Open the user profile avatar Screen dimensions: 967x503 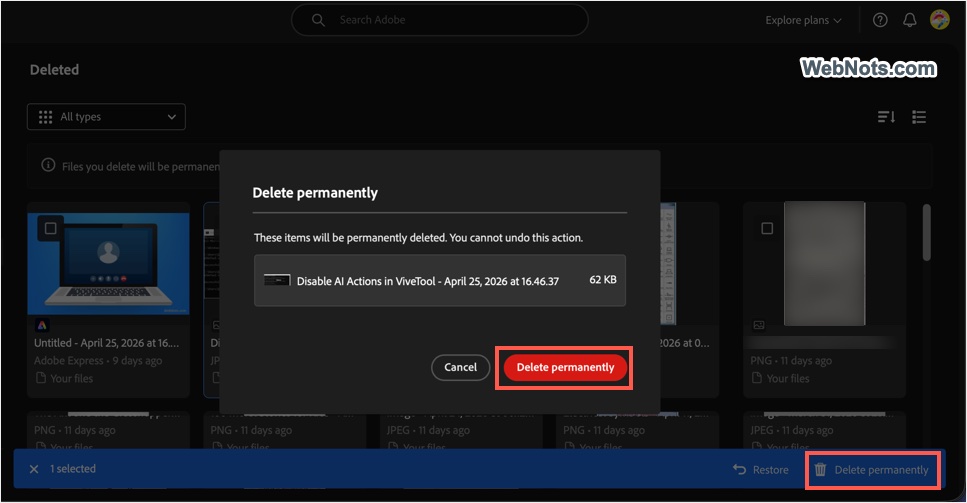pyautogui.click(x=940, y=20)
